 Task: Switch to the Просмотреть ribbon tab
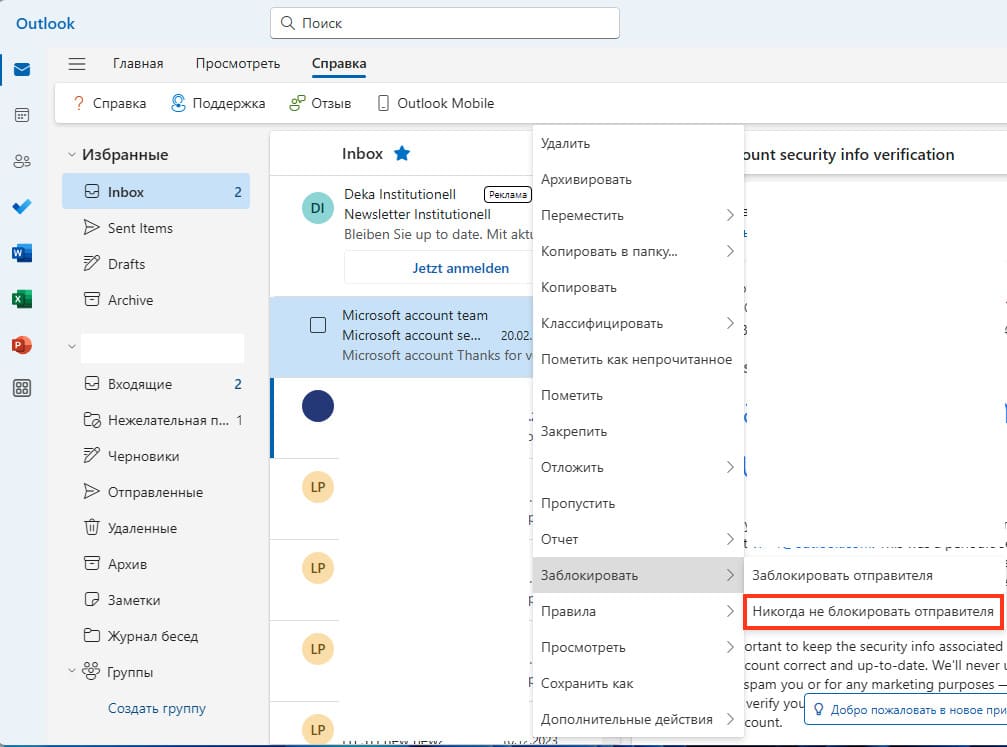click(x=238, y=64)
